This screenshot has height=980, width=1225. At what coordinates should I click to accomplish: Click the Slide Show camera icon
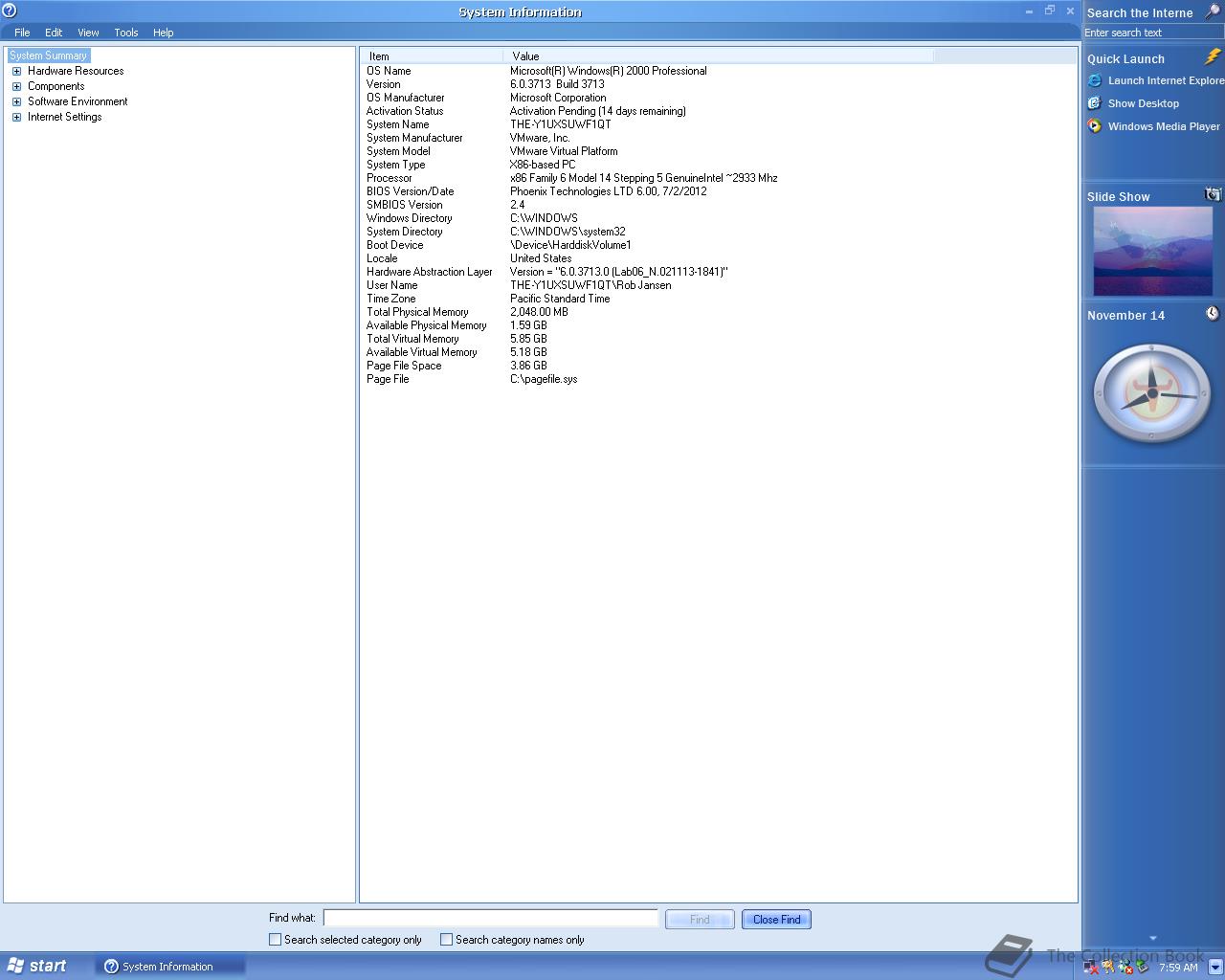coord(1213,194)
